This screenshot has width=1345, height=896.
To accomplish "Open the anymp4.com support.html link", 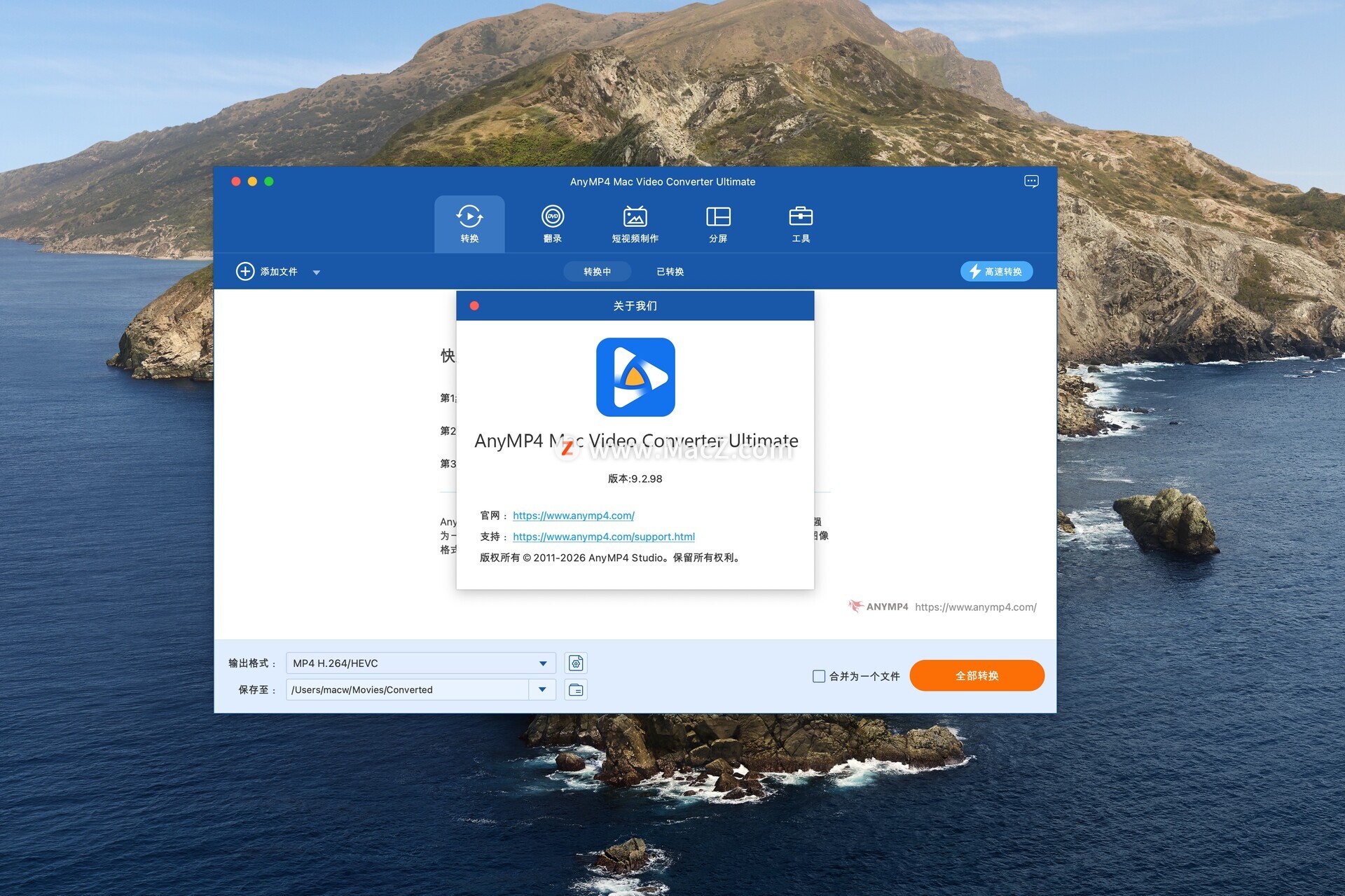I will pyautogui.click(x=603, y=537).
